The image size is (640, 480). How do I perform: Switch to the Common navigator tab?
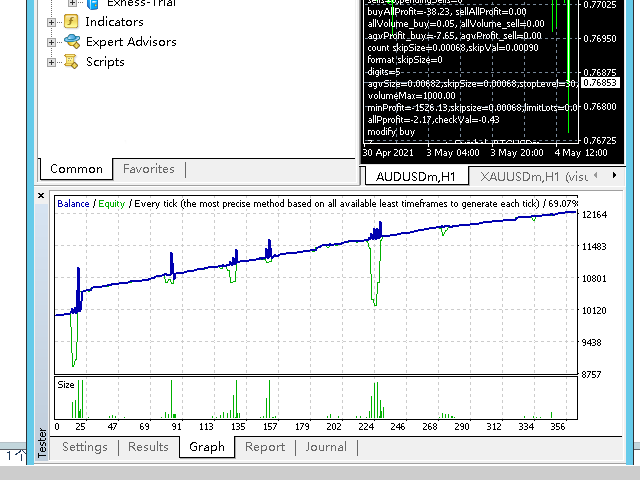coord(76,169)
